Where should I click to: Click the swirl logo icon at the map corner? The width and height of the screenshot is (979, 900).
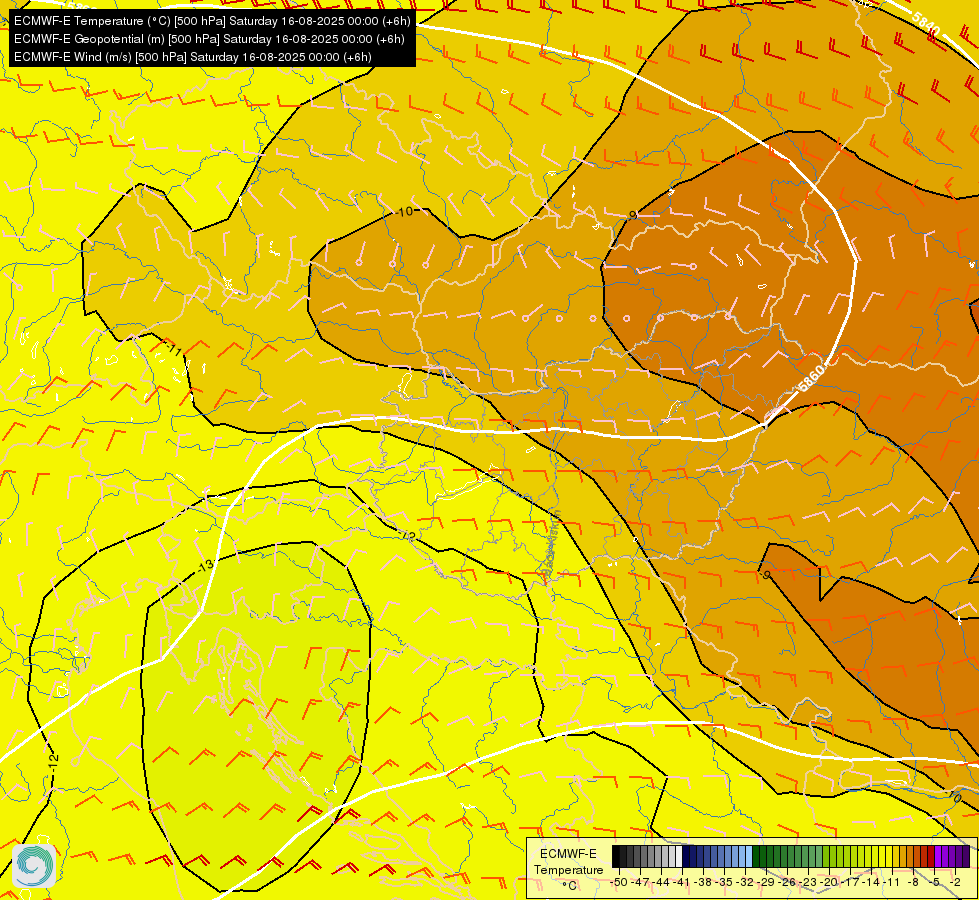pos(34,866)
